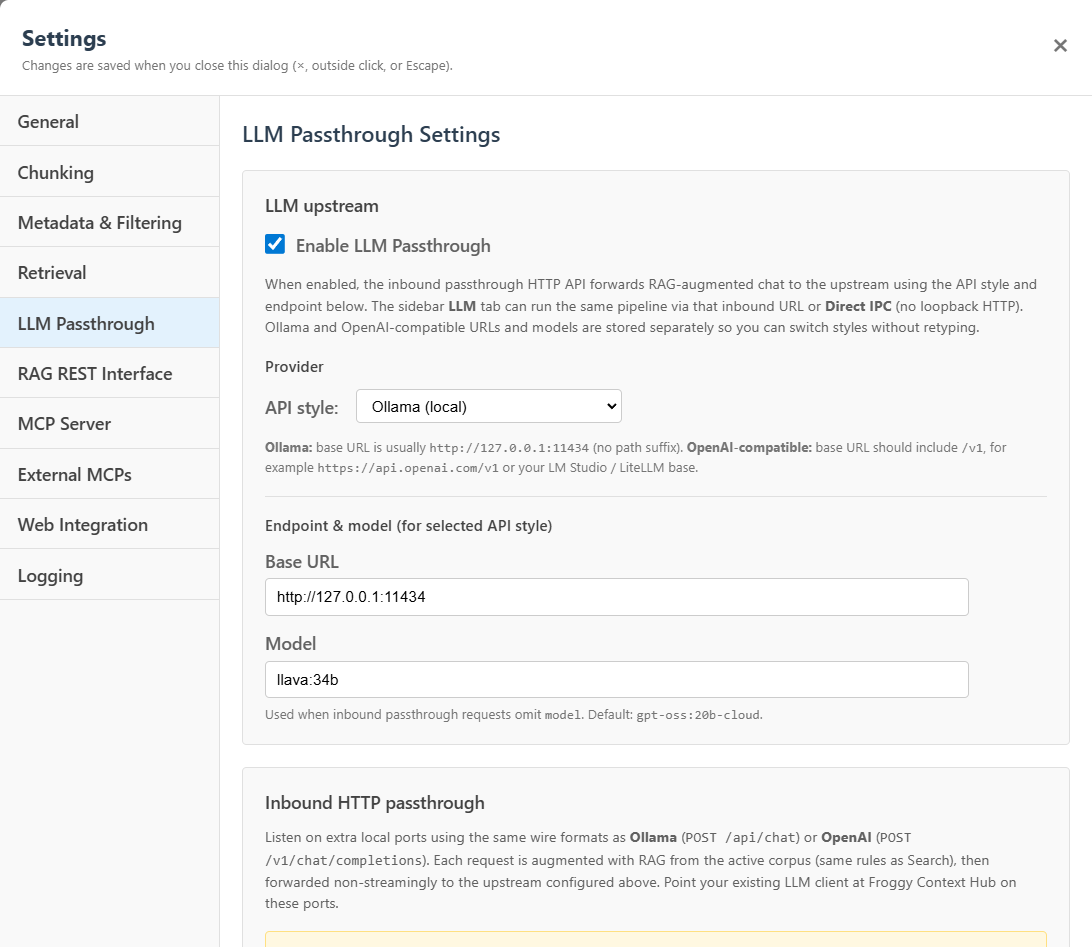Click the 'API style:' label
The height and width of the screenshot is (947, 1092).
(x=302, y=407)
